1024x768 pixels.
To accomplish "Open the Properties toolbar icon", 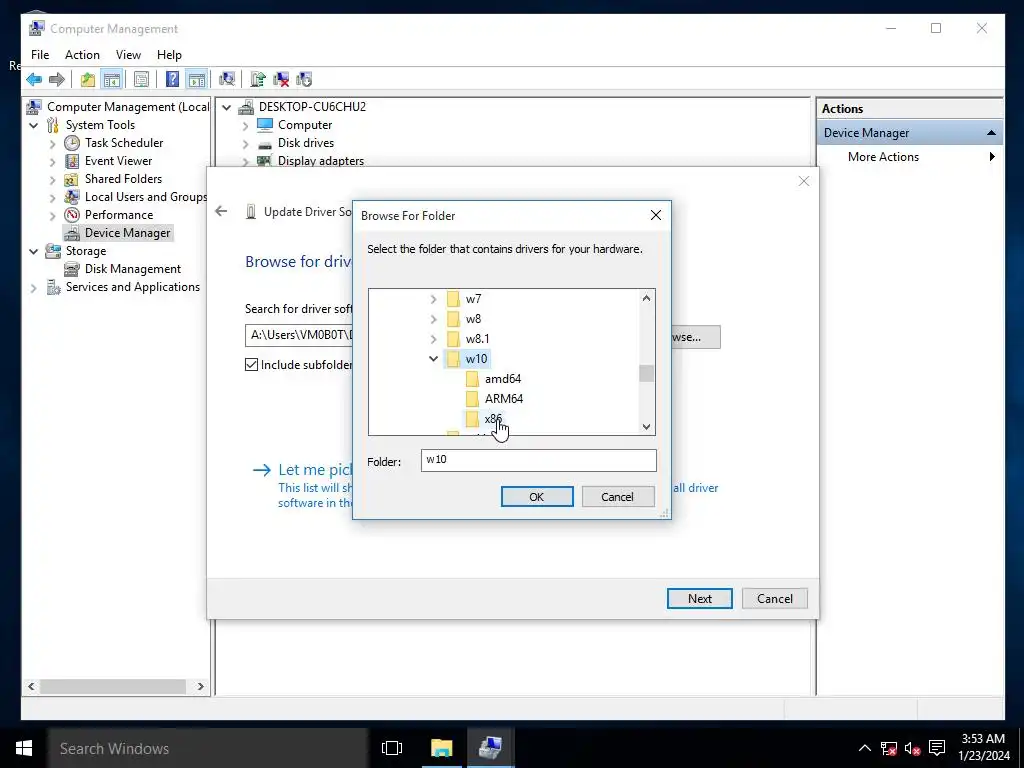I will coord(141,80).
